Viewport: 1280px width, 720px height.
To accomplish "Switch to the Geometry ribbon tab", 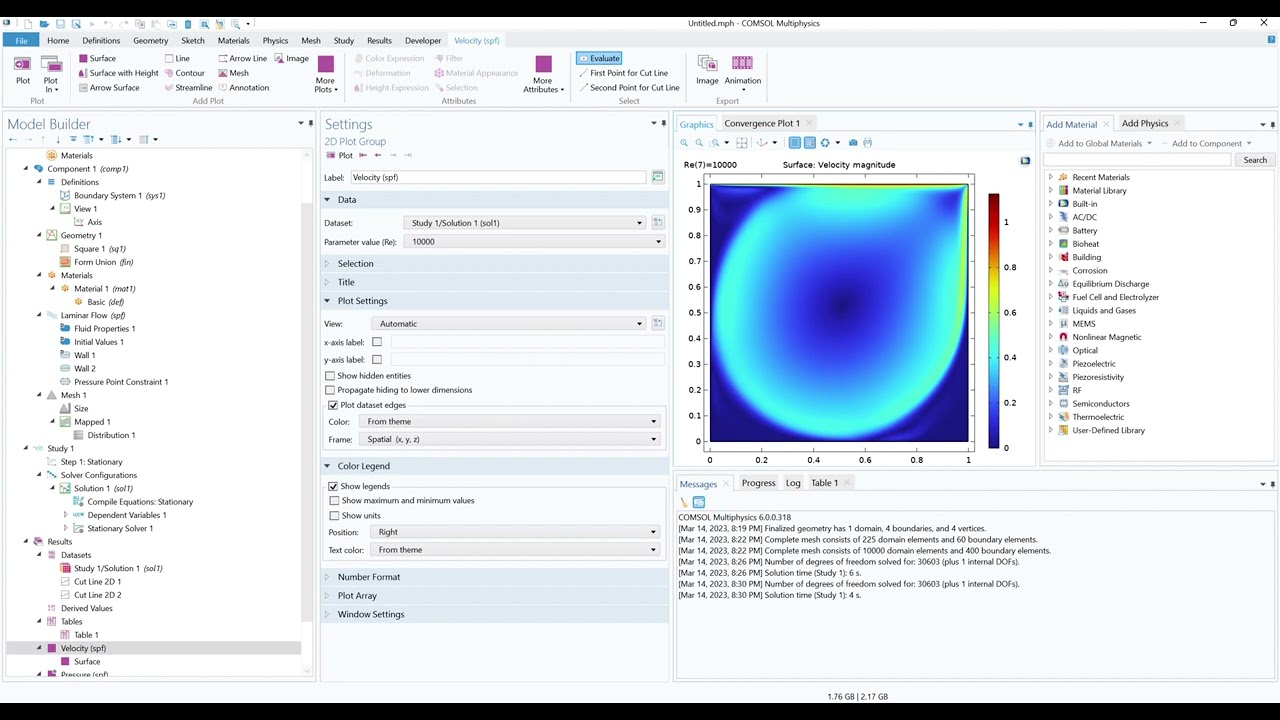I will [150, 41].
